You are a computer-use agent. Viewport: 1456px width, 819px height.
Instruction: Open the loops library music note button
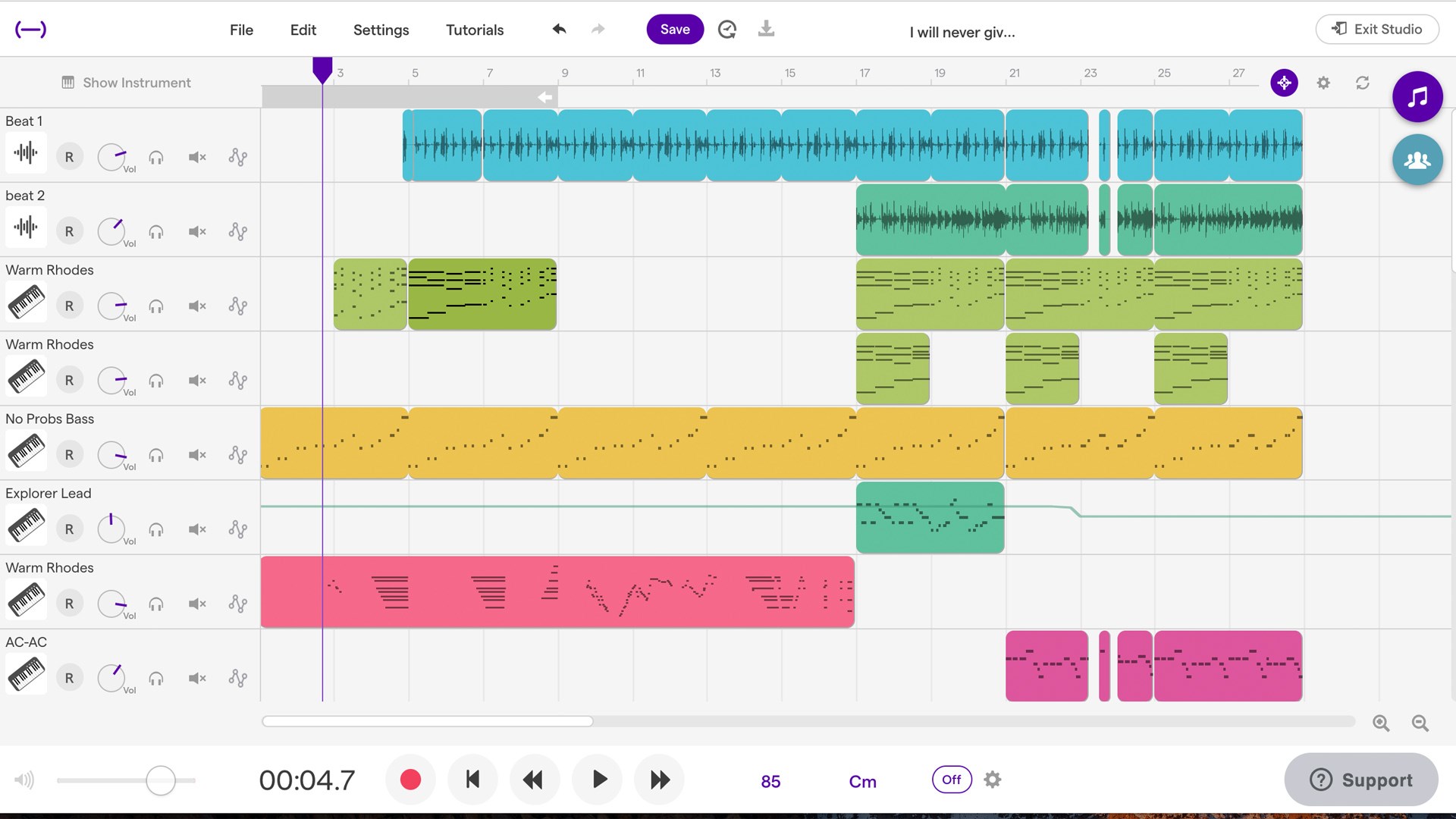(x=1417, y=96)
